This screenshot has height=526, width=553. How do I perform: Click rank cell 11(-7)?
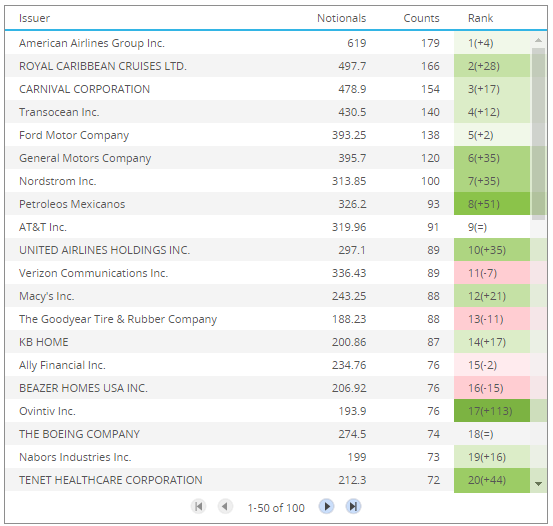pyautogui.click(x=492, y=273)
